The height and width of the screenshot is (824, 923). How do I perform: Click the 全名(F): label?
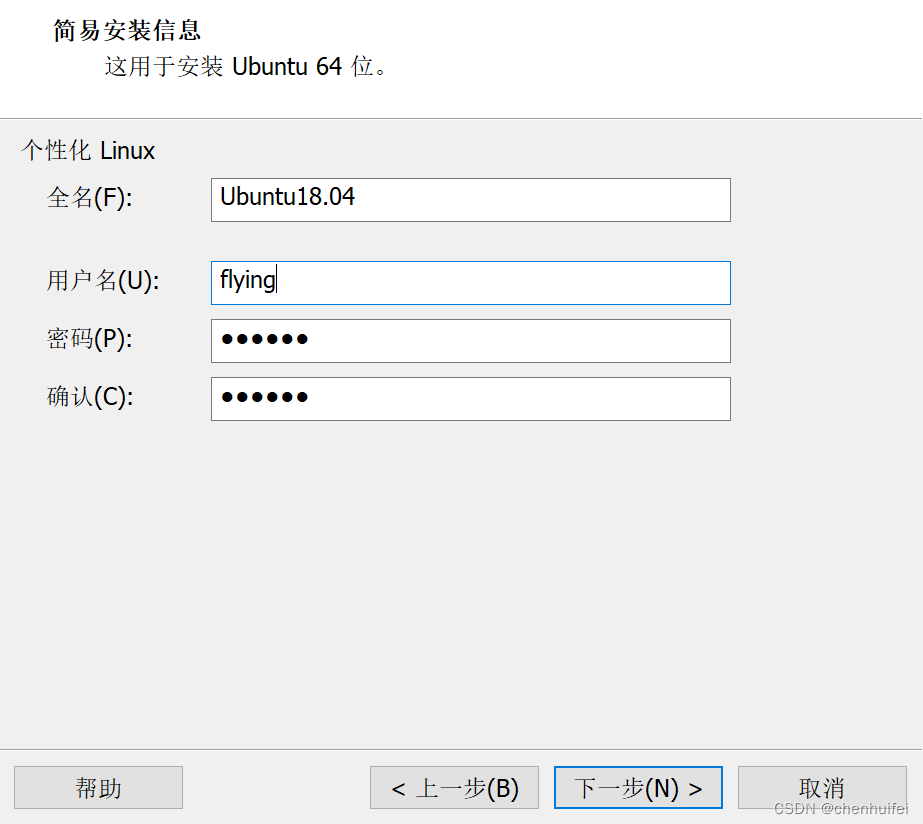pyautogui.click(x=89, y=198)
